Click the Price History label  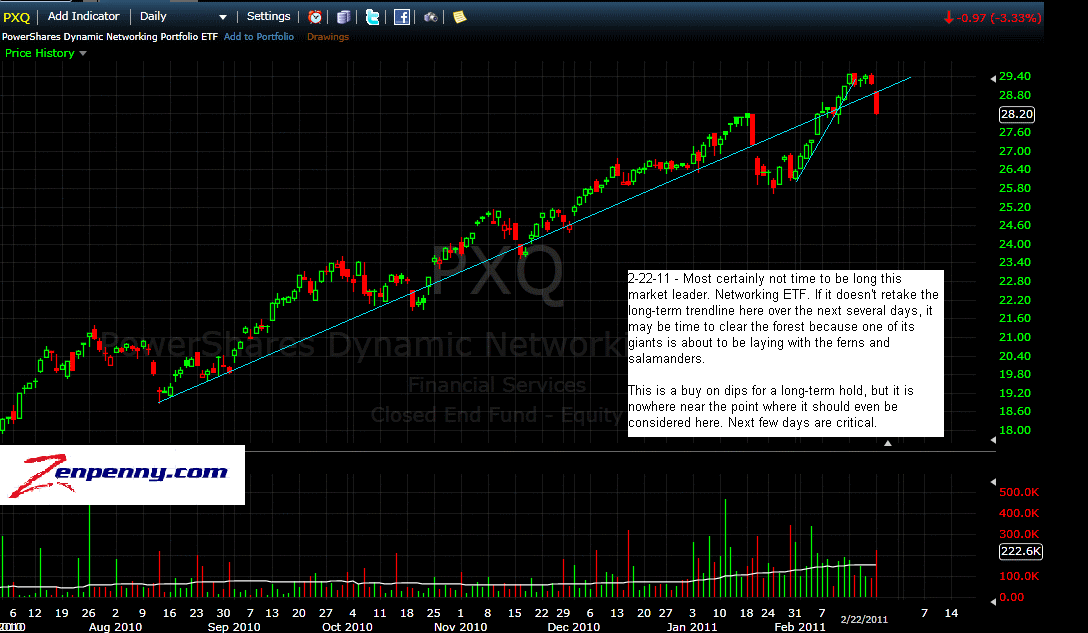pyautogui.click(x=40, y=53)
